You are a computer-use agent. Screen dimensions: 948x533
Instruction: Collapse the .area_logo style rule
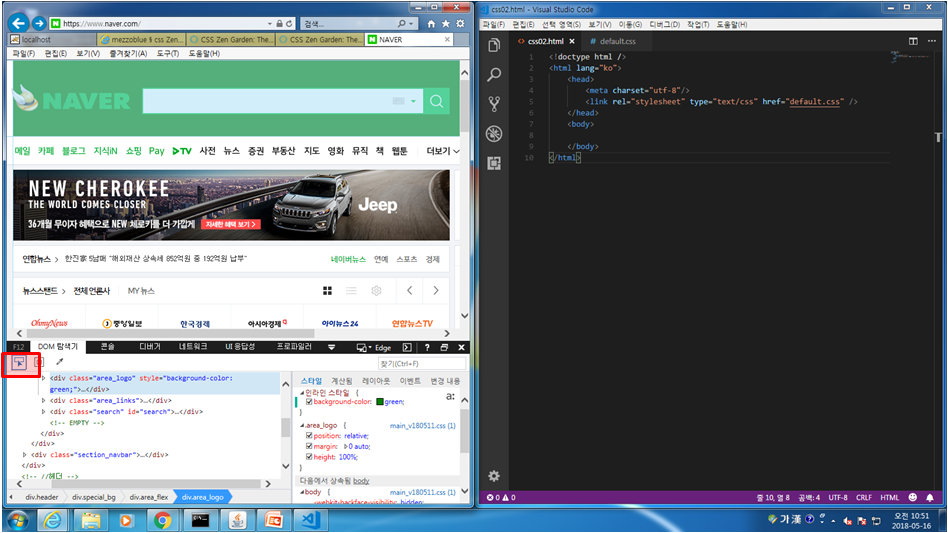click(302, 425)
